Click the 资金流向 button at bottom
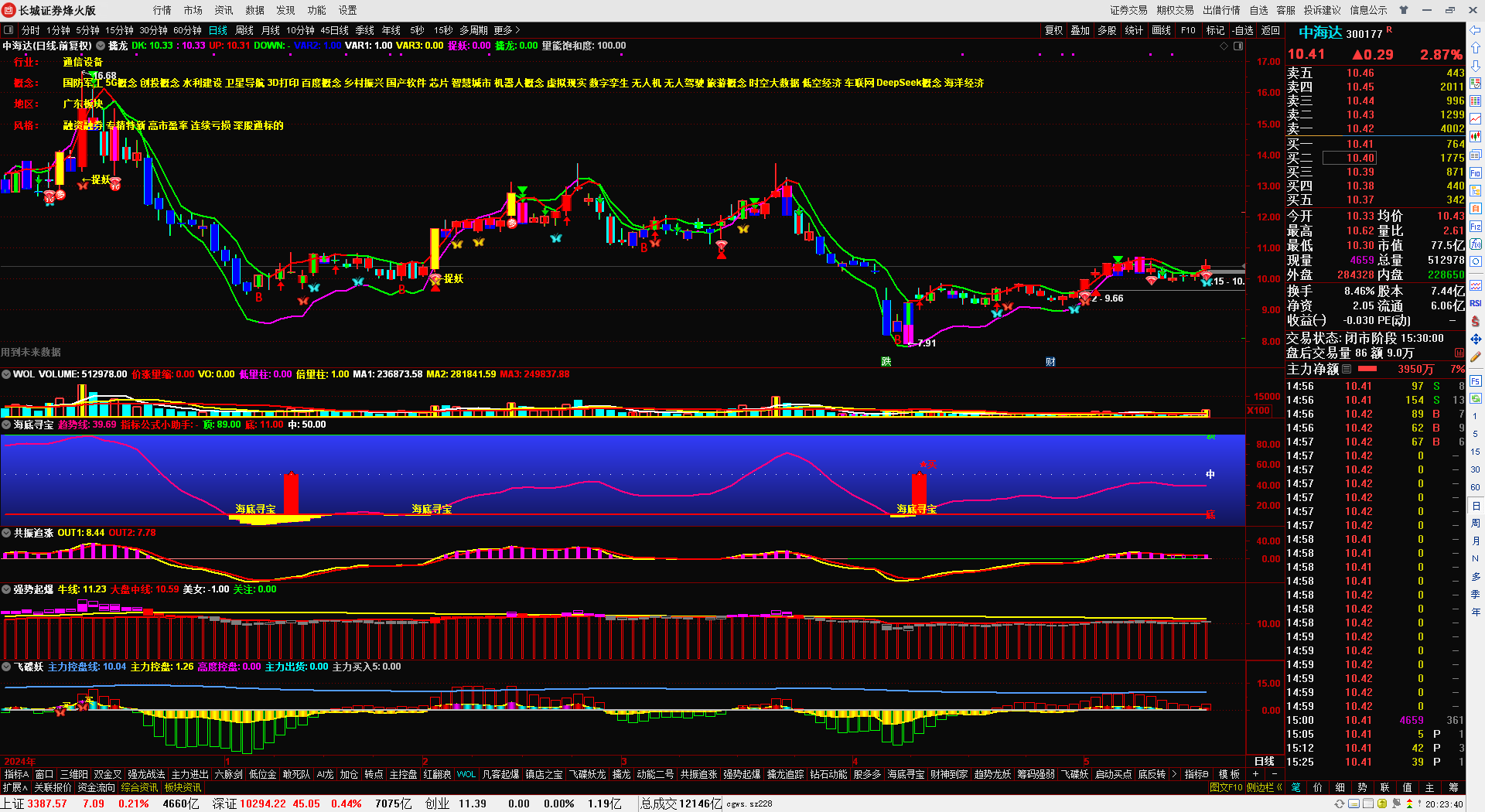Image resolution: width=1485 pixels, height=812 pixels. 97,787
